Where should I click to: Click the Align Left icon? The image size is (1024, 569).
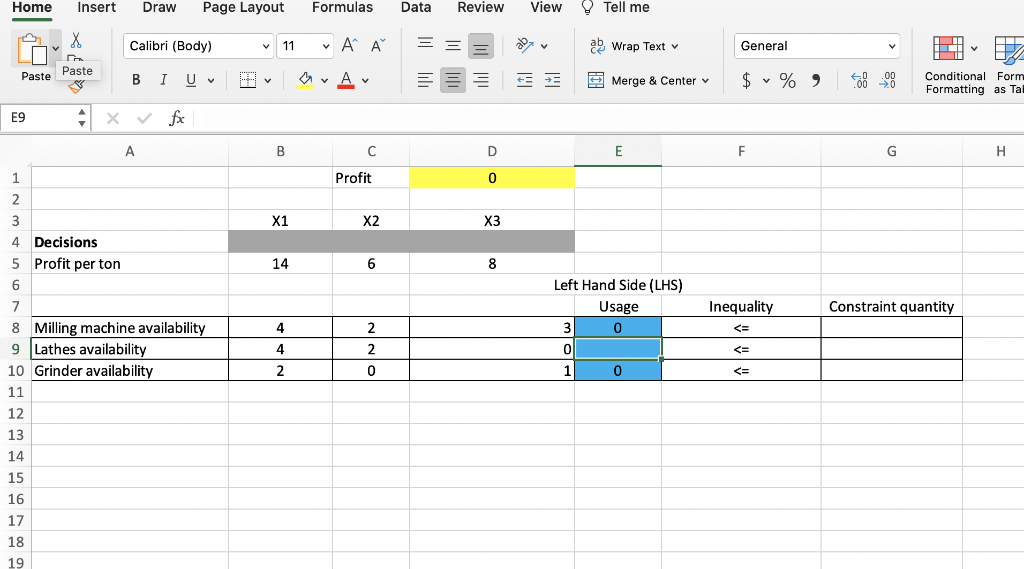coord(425,80)
